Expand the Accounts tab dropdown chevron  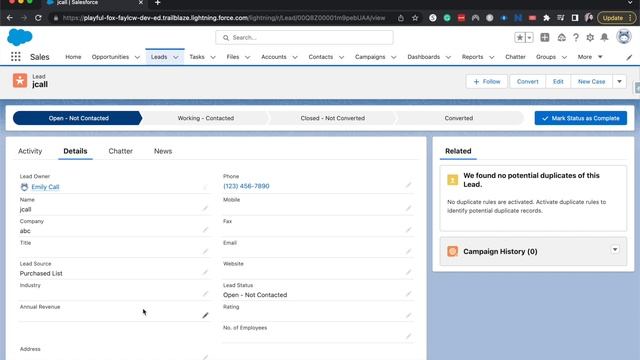295,57
